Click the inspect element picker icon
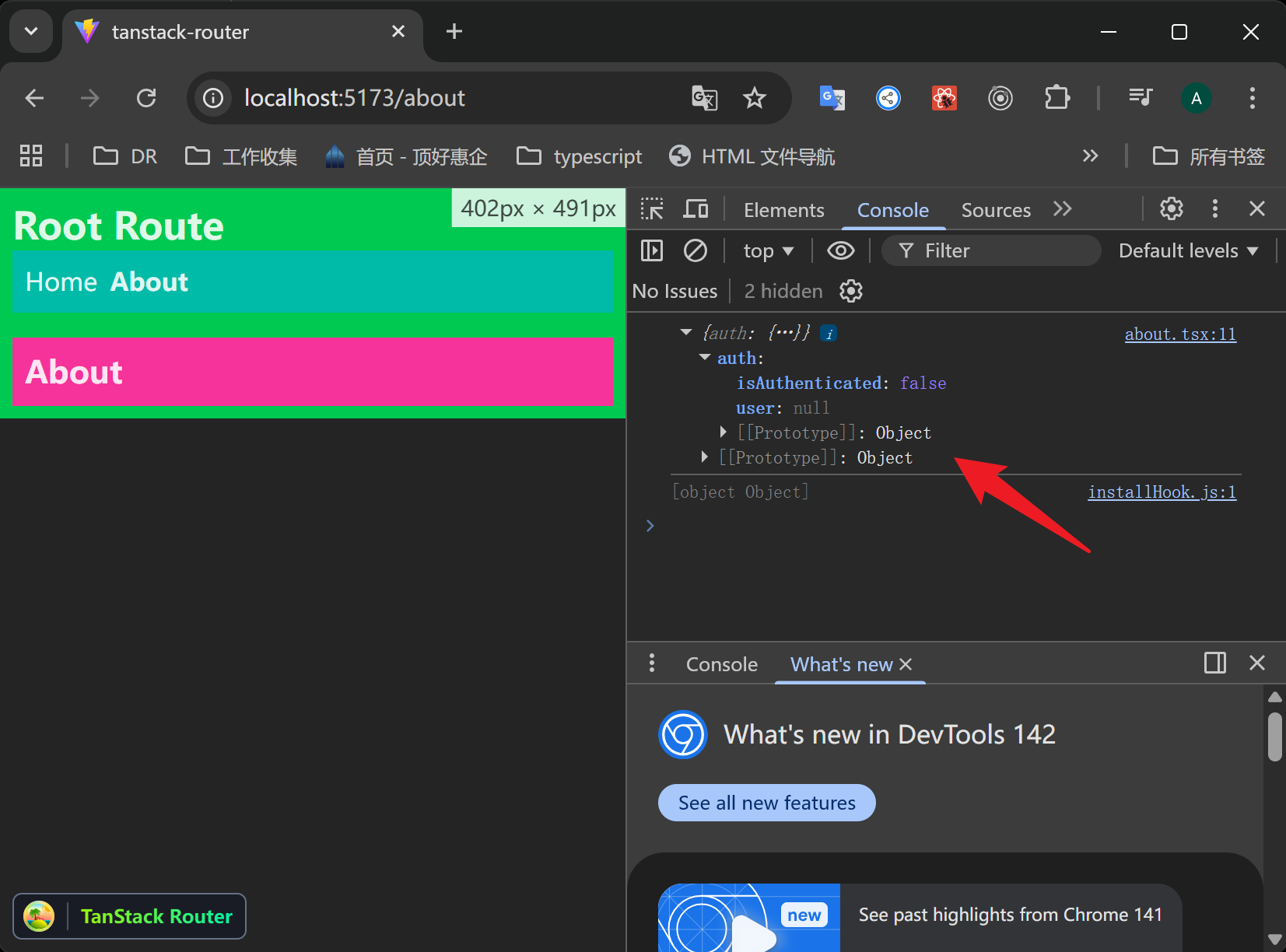Image resolution: width=1286 pixels, height=952 pixels. click(651, 209)
